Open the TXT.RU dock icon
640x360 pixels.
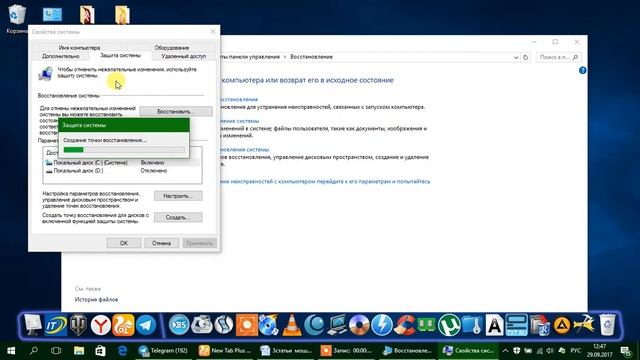click(x=517, y=325)
